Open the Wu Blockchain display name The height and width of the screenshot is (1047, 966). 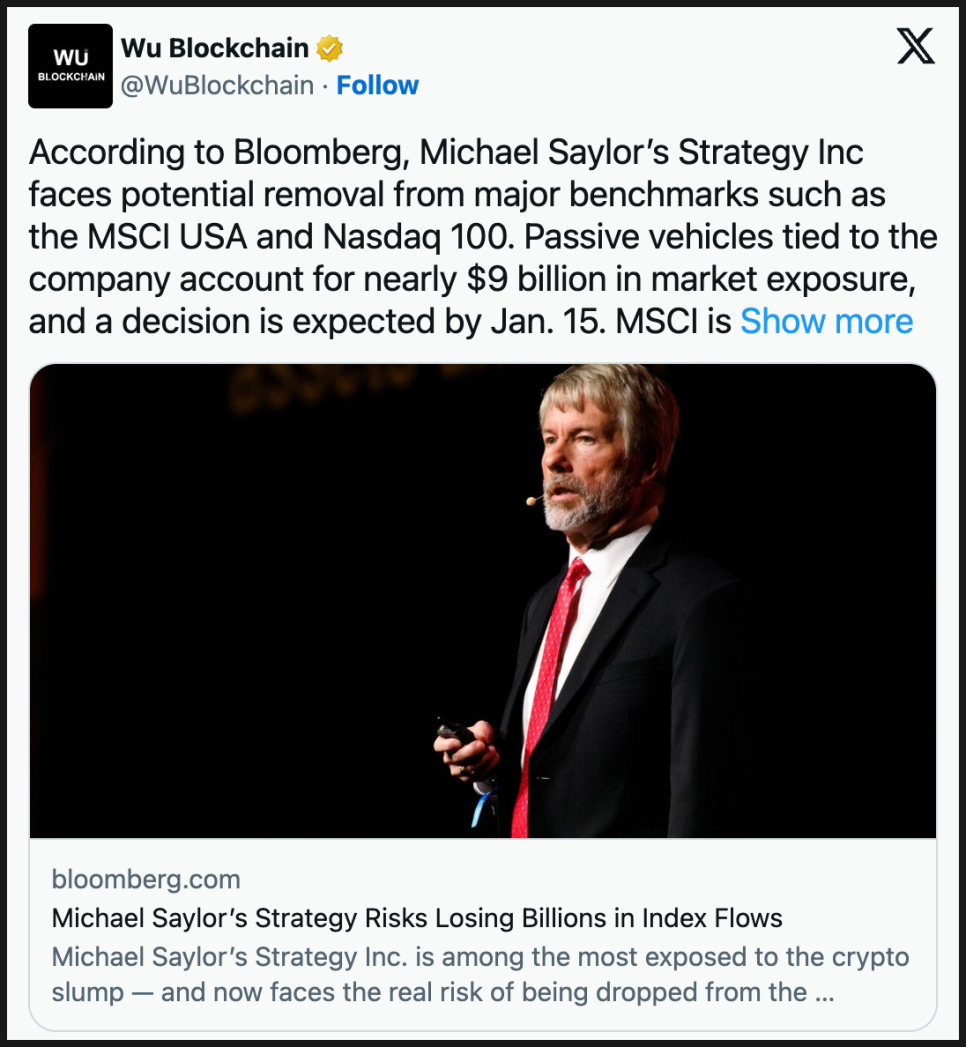215,48
